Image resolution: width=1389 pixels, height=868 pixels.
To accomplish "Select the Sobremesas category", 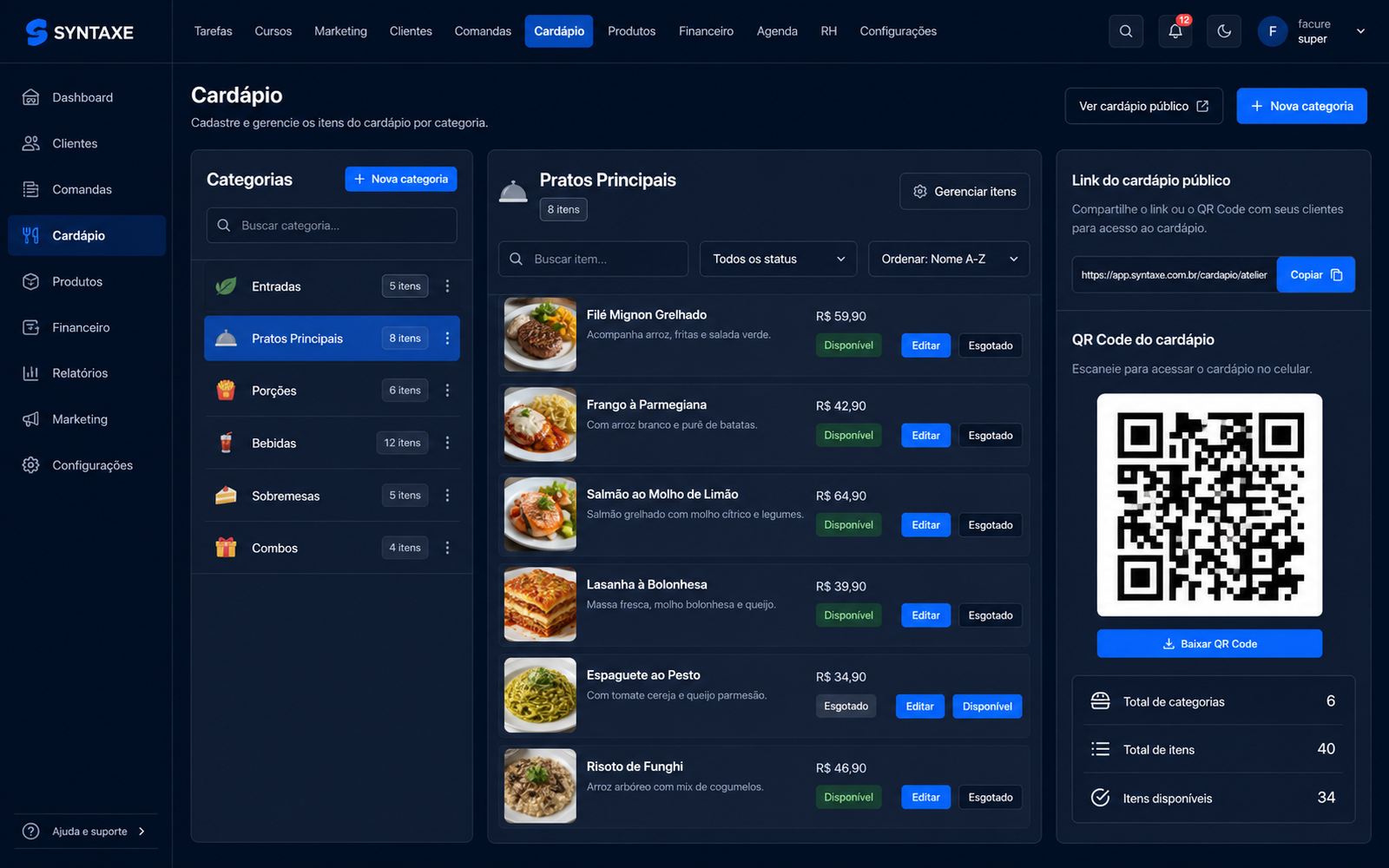I will pyautogui.click(x=332, y=496).
